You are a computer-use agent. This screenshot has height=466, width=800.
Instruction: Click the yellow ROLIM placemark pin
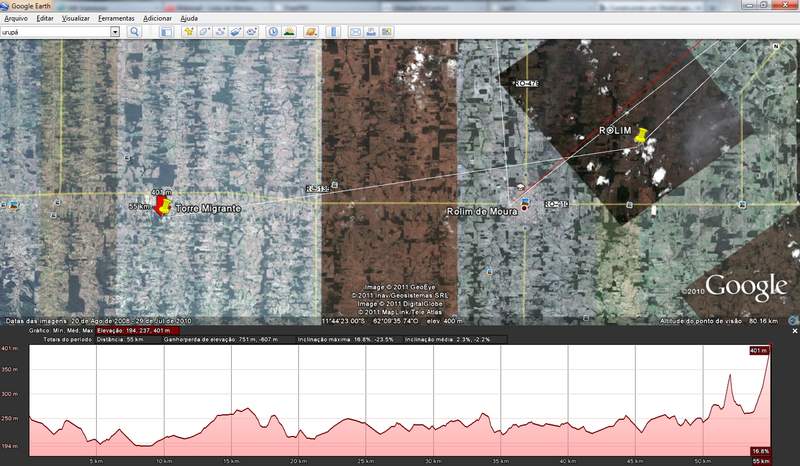[640, 136]
